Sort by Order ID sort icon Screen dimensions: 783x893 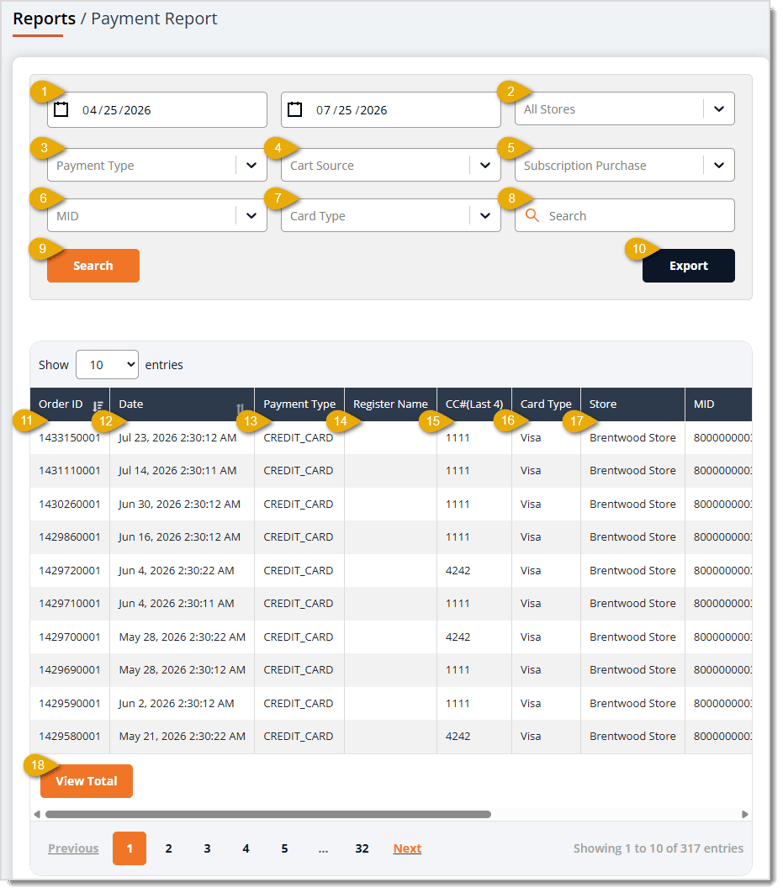pyautogui.click(x=98, y=405)
